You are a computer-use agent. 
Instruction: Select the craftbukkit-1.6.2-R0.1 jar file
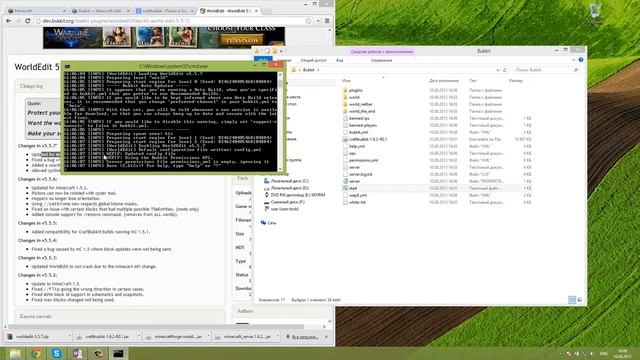coord(368,139)
